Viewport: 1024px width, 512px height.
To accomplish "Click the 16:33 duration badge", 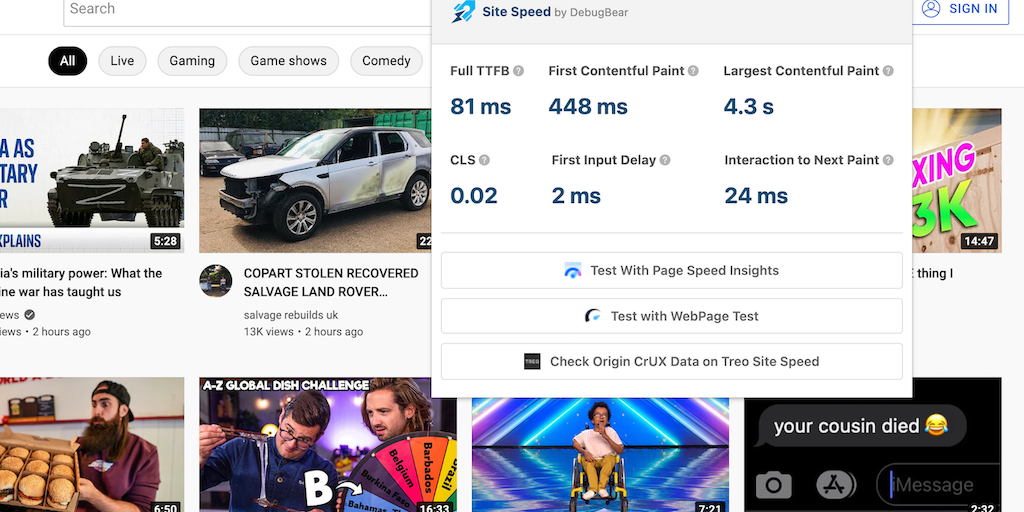I will (x=434, y=507).
